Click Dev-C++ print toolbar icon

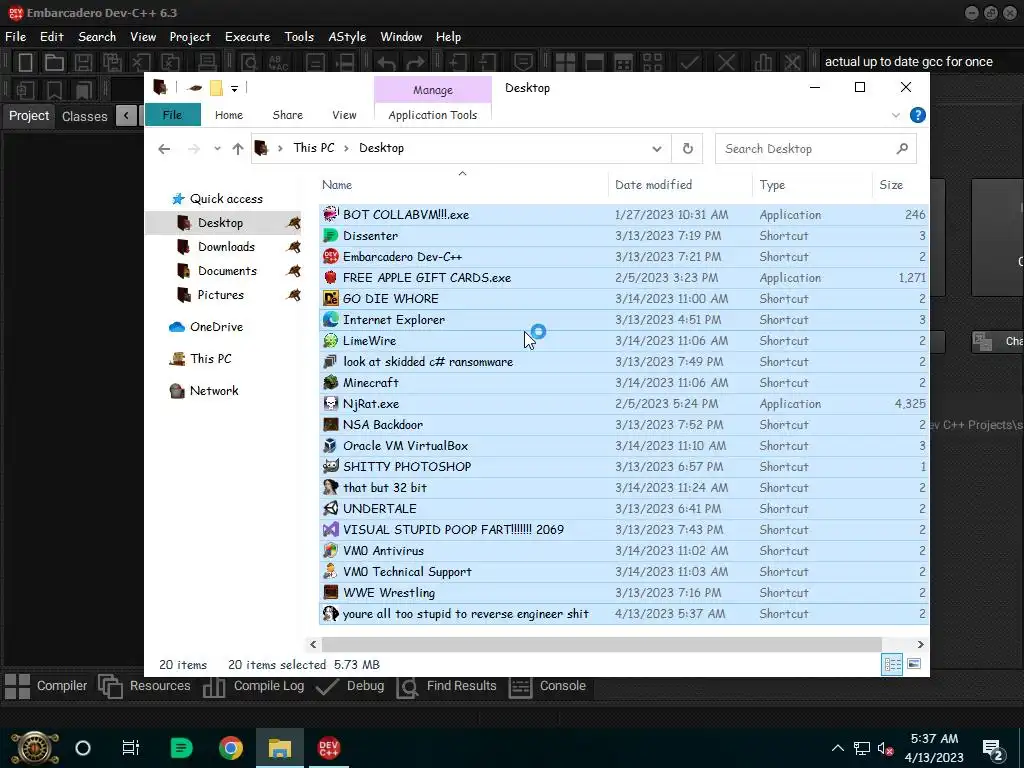tap(207, 62)
